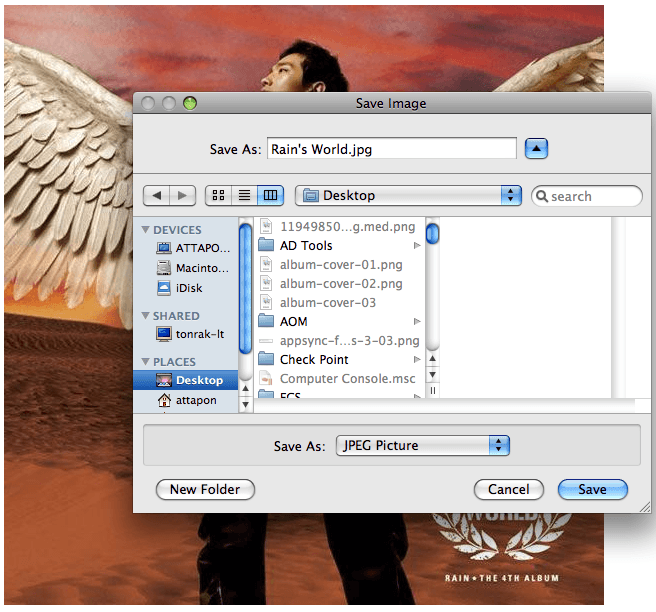This screenshot has width=656, height=612.
Task: Click the file list scrollbar thumb
Action: pyautogui.click(x=433, y=233)
